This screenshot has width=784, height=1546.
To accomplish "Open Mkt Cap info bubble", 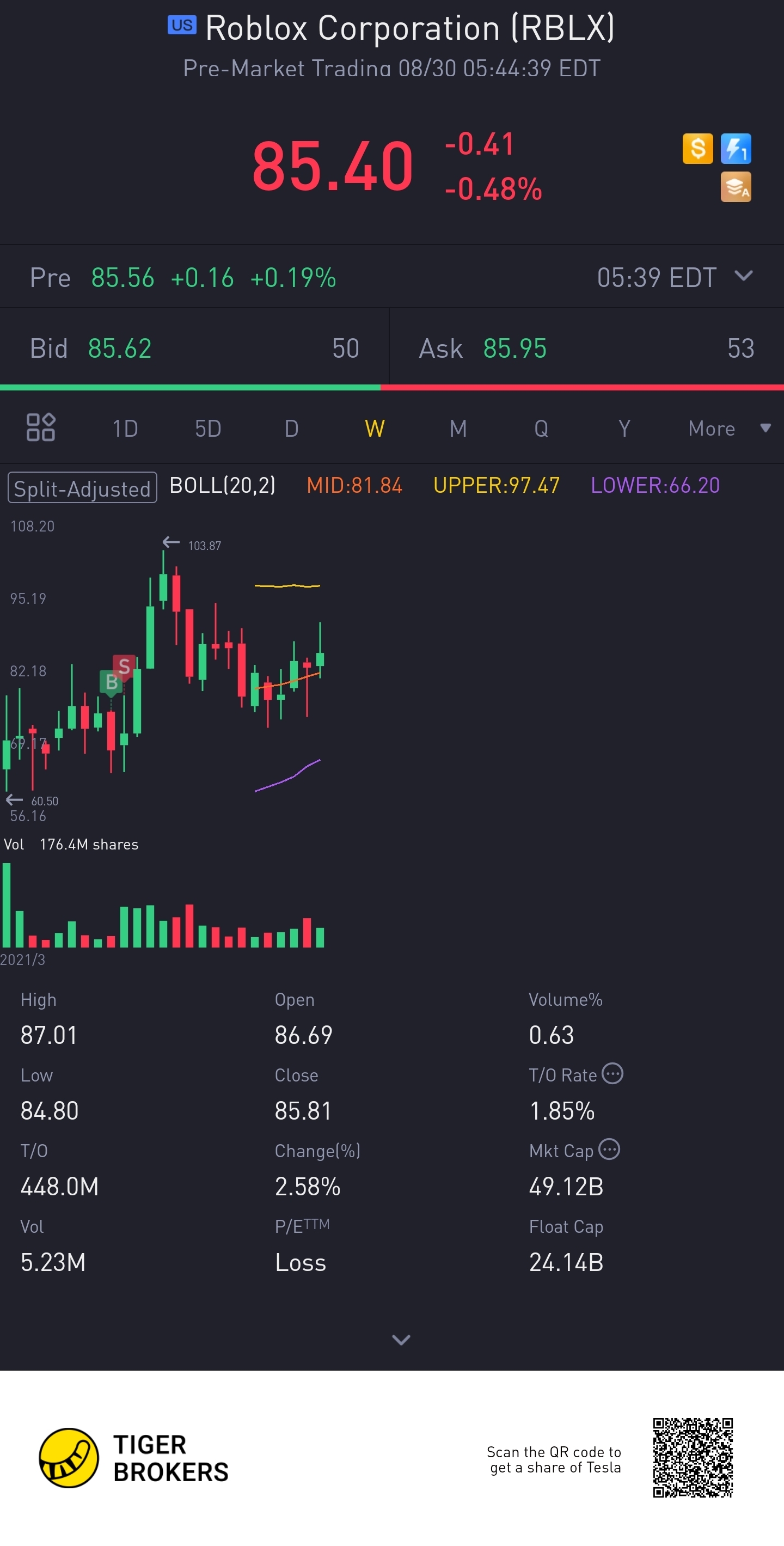I will (609, 1150).
